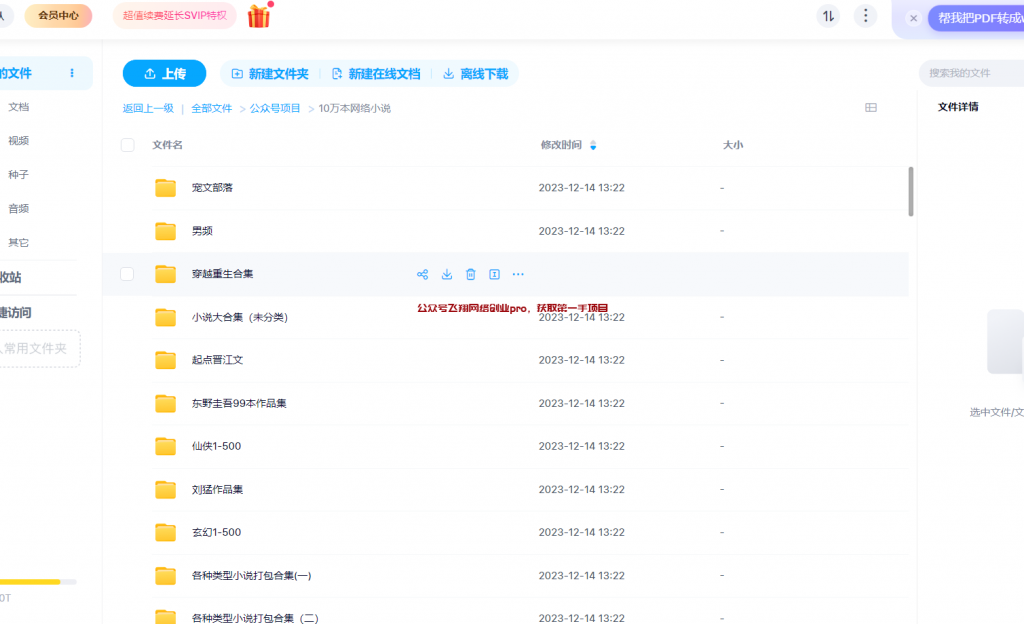Screen dimensions: 1024x624
Task: Click the blue 上传 upload button
Action: pos(164,74)
